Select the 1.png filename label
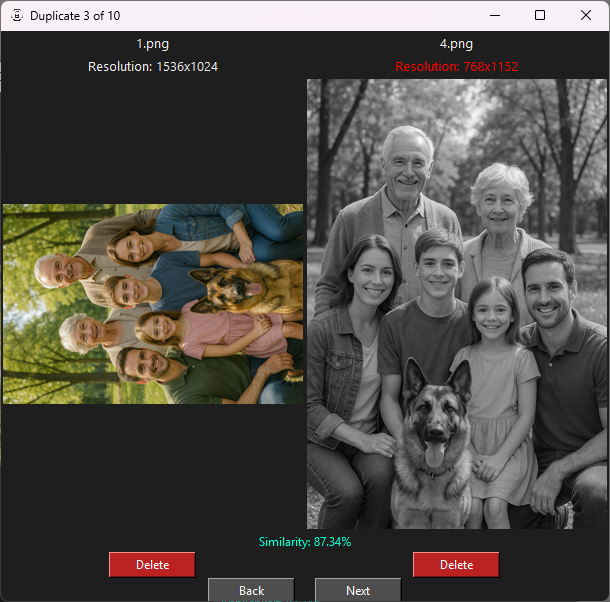Screen dimensions: 610x602 pyautogui.click(x=152, y=44)
